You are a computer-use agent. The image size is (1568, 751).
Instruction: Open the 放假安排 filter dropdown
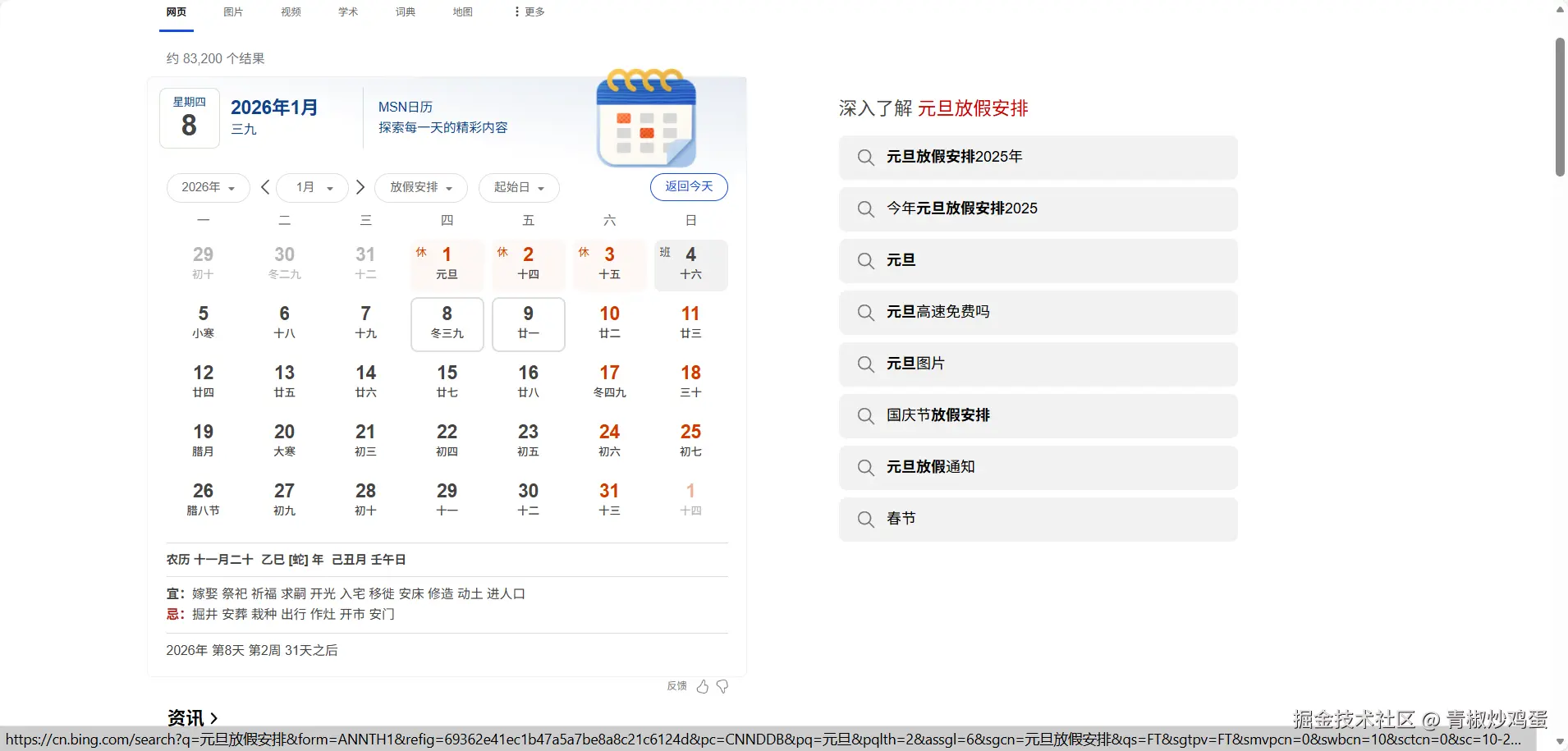[x=420, y=186]
